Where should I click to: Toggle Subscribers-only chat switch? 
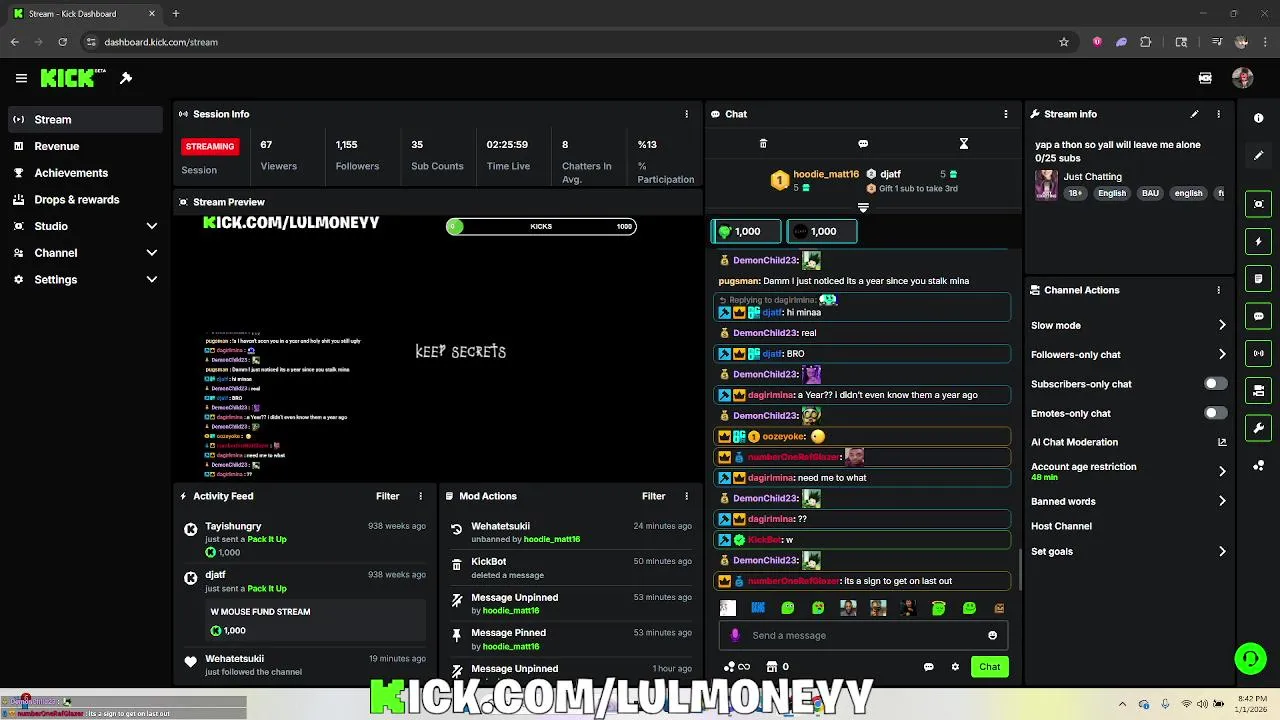click(1215, 384)
